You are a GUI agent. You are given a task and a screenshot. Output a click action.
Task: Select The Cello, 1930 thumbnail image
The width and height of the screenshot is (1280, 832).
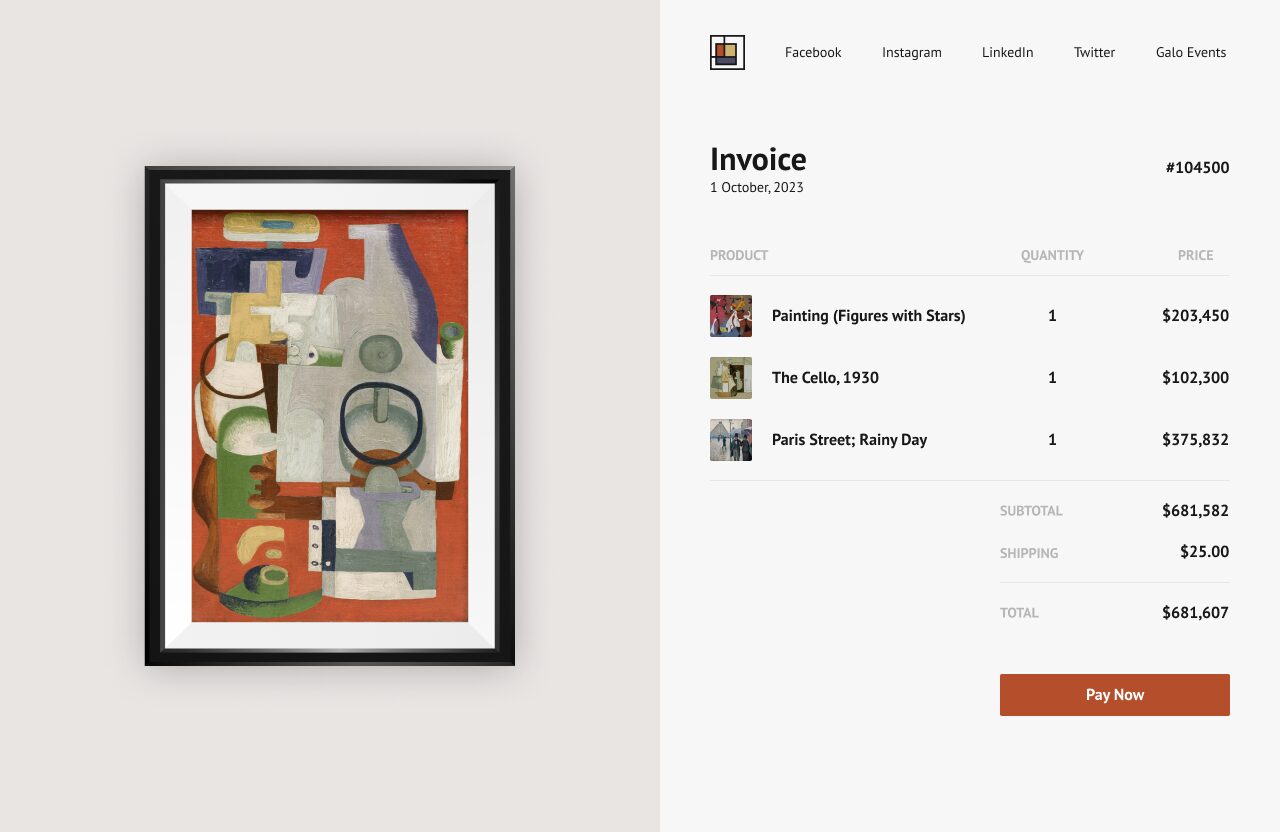coord(731,378)
